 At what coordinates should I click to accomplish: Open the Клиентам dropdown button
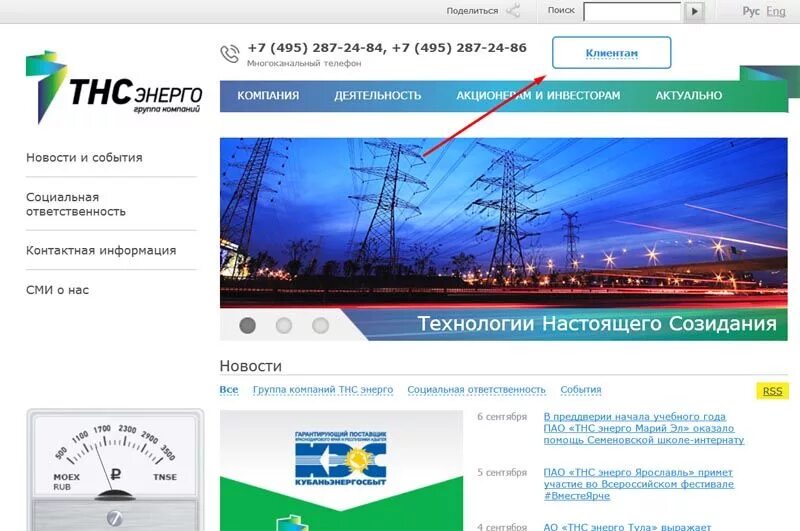611,53
